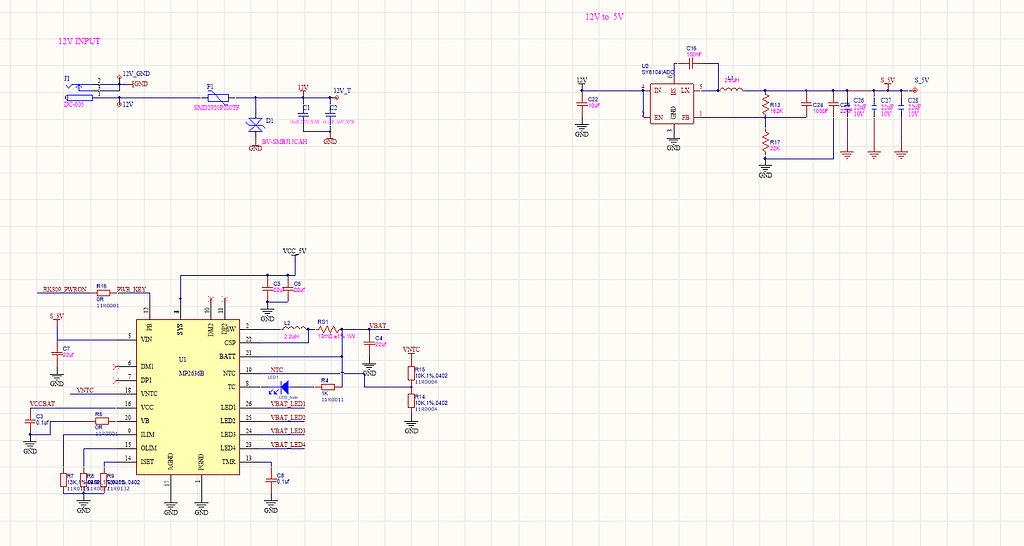Click inductor L2 2.2uH

[293, 329]
